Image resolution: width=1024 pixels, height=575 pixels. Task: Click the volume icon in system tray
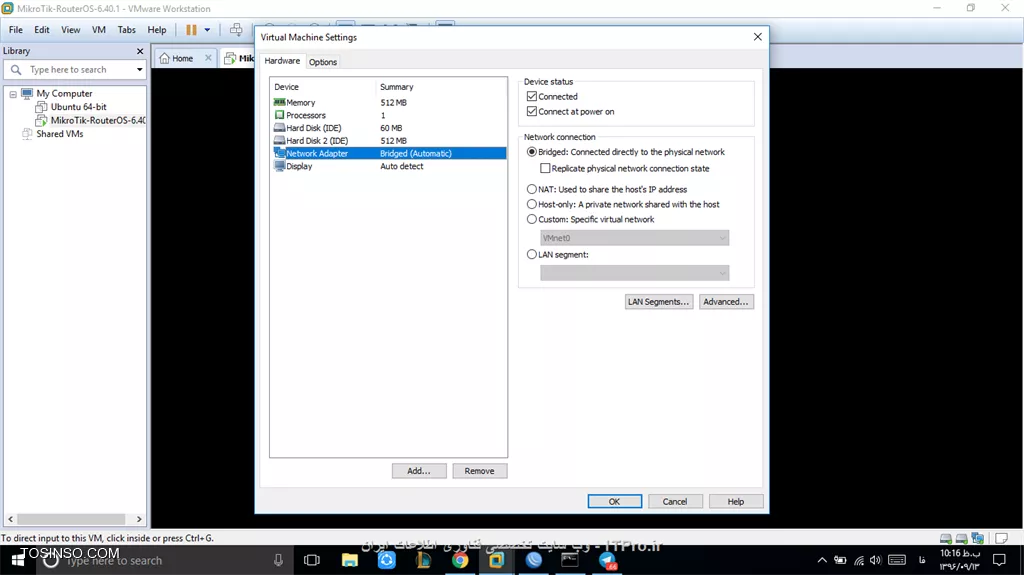[876, 560]
